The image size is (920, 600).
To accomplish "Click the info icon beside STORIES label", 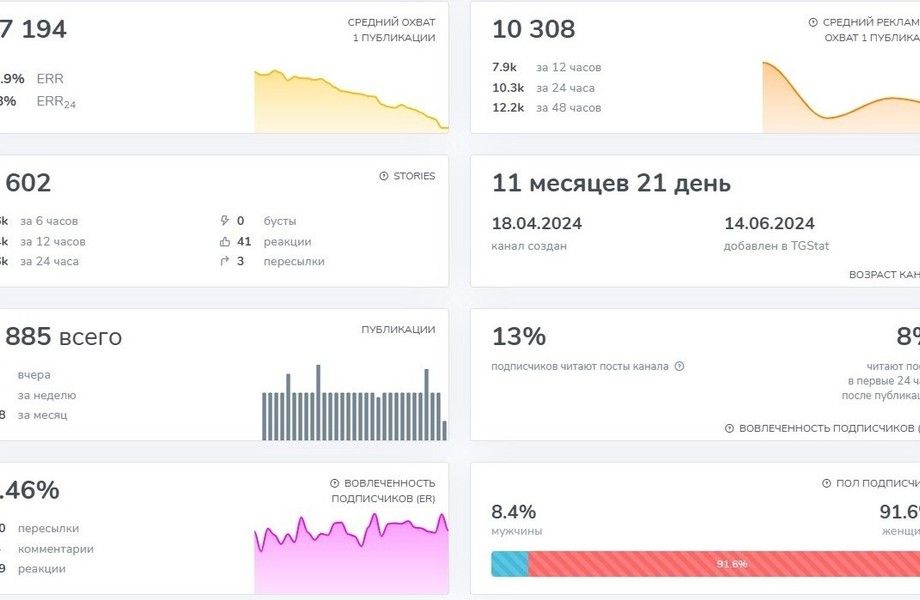I will (x=384, y=176).
